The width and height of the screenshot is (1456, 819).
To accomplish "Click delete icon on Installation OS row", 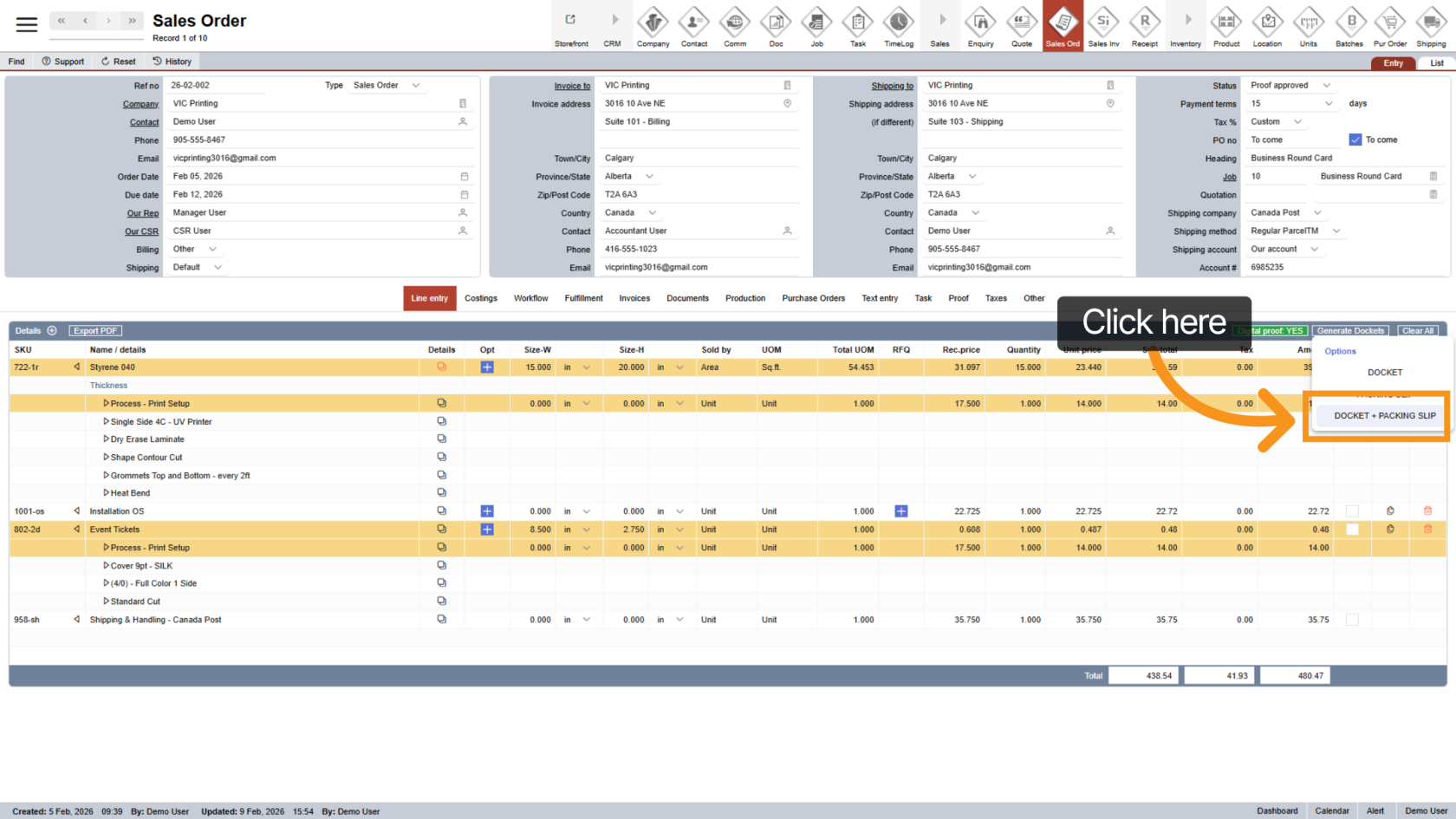I will pyautogui.click(x=1427, y=511).
